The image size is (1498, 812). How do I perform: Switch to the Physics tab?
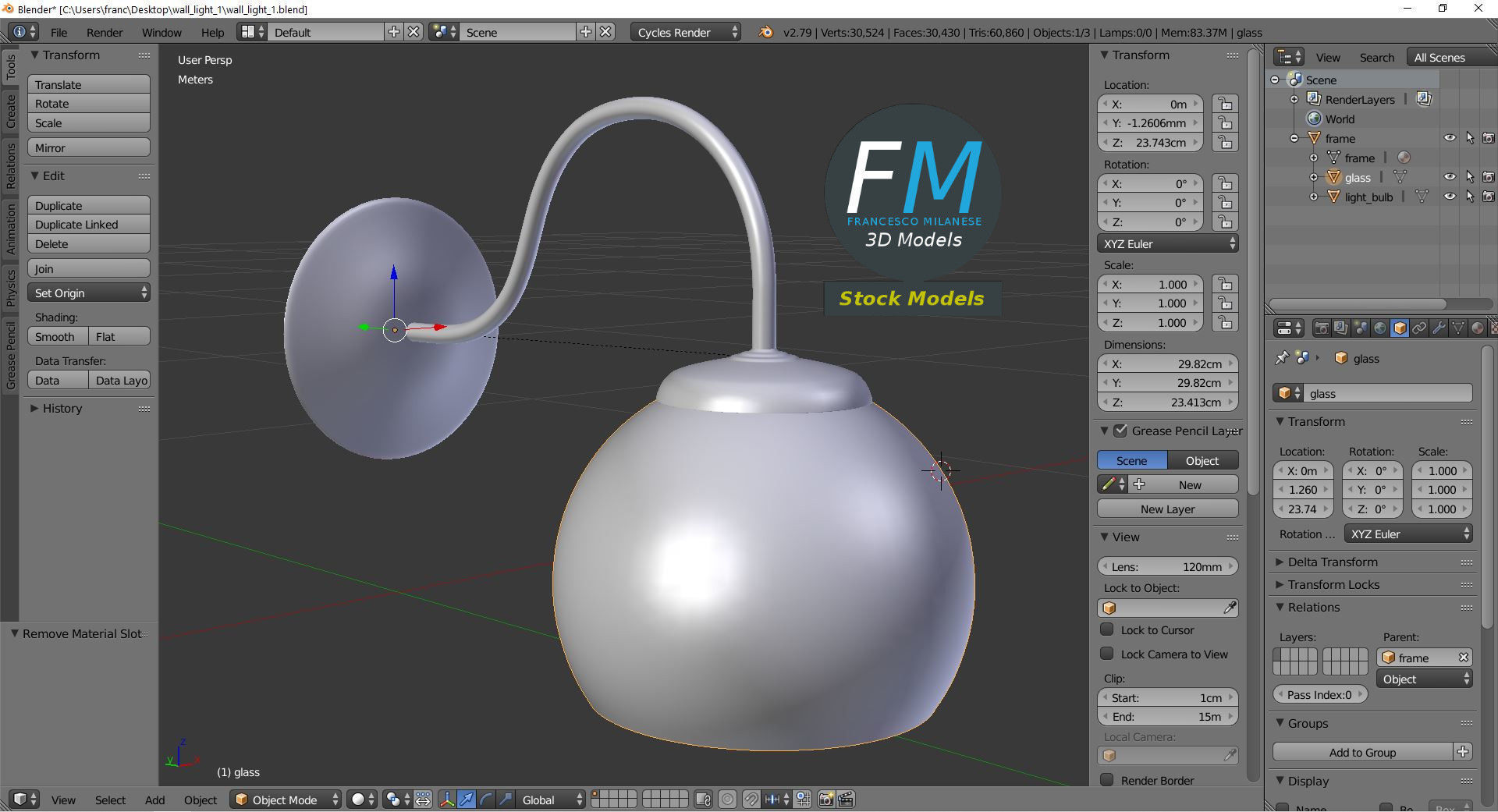coord(10,287)
